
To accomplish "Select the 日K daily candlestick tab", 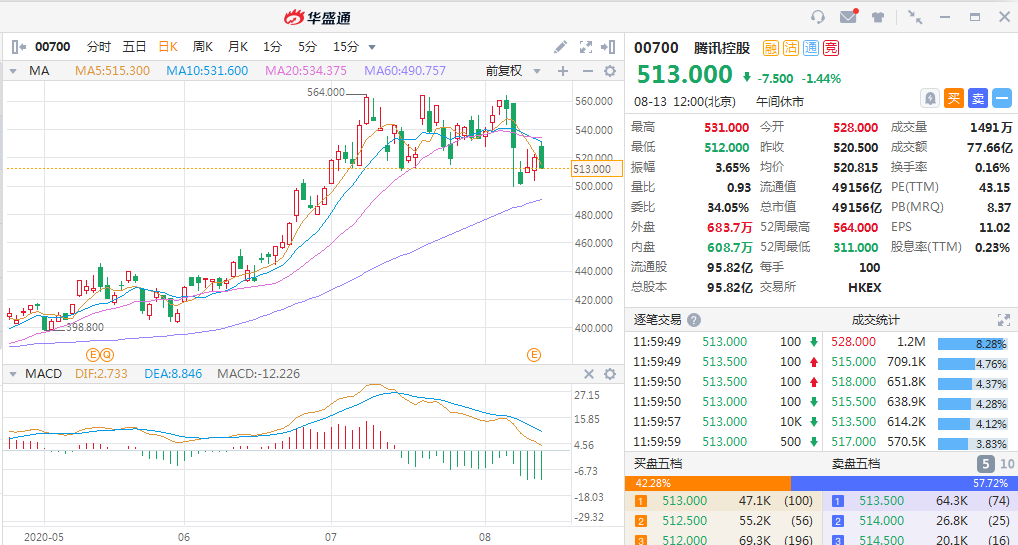I will pyautogui.click(x=168, y=47).
